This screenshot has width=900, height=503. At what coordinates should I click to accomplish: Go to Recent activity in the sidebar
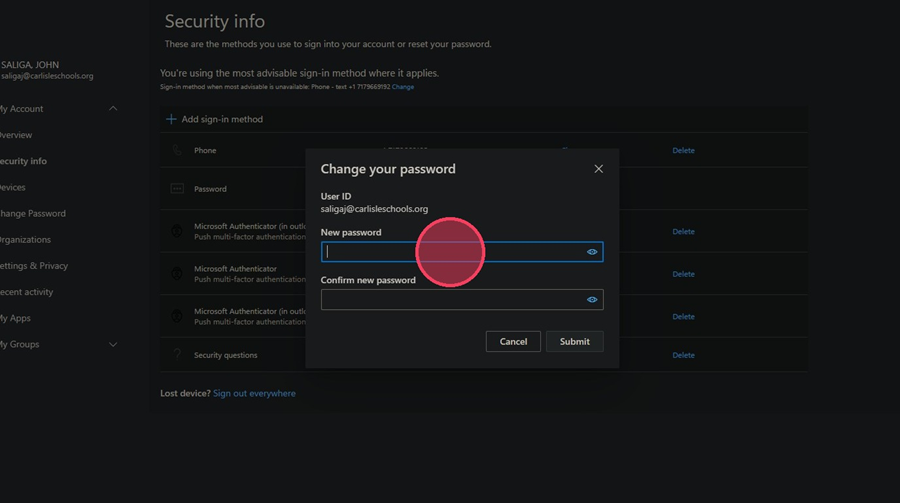coord(26,292)
